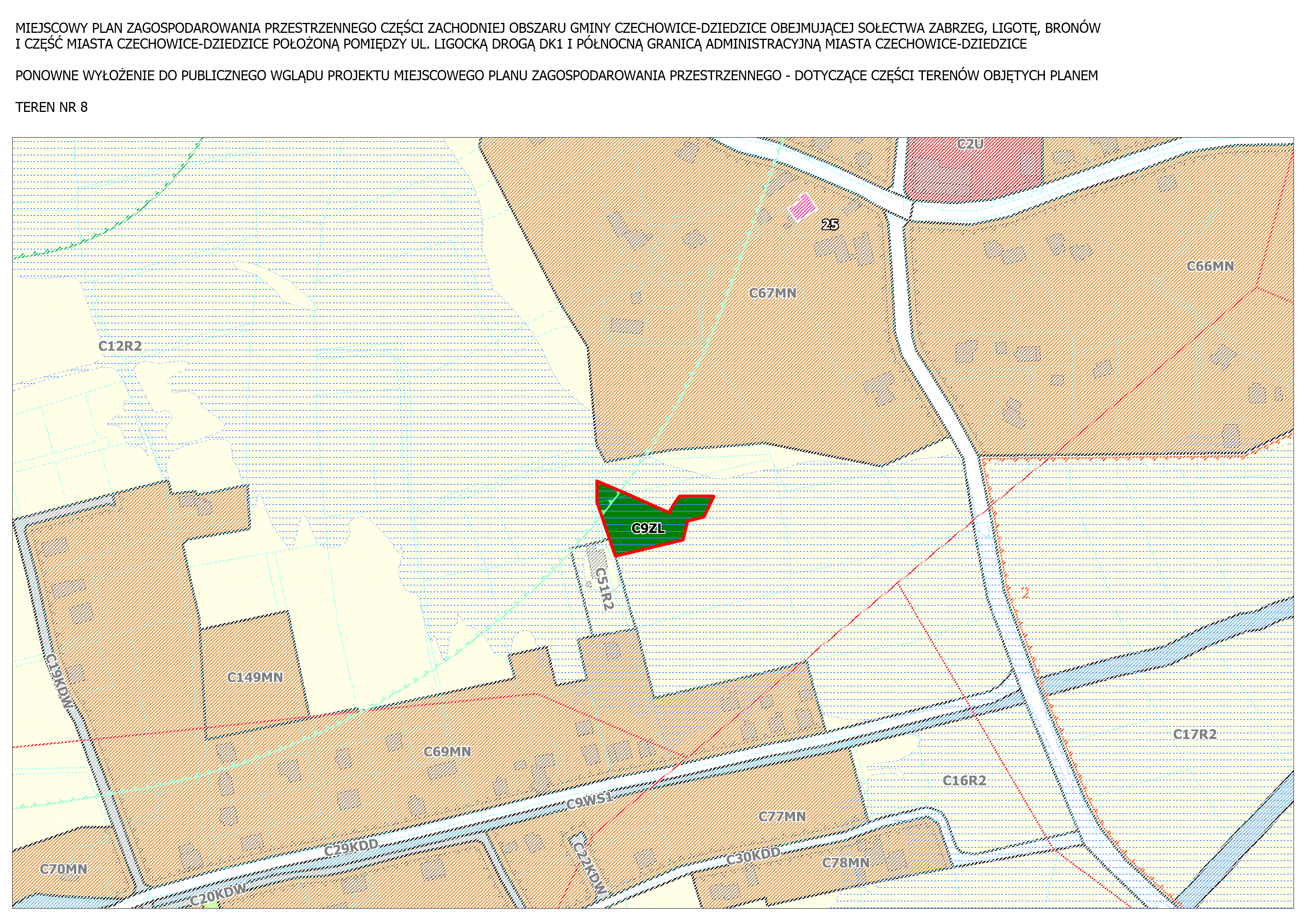This screenshot has height=924, width=1307.
Task: Click the C149MN zone label
Action: 255,678
